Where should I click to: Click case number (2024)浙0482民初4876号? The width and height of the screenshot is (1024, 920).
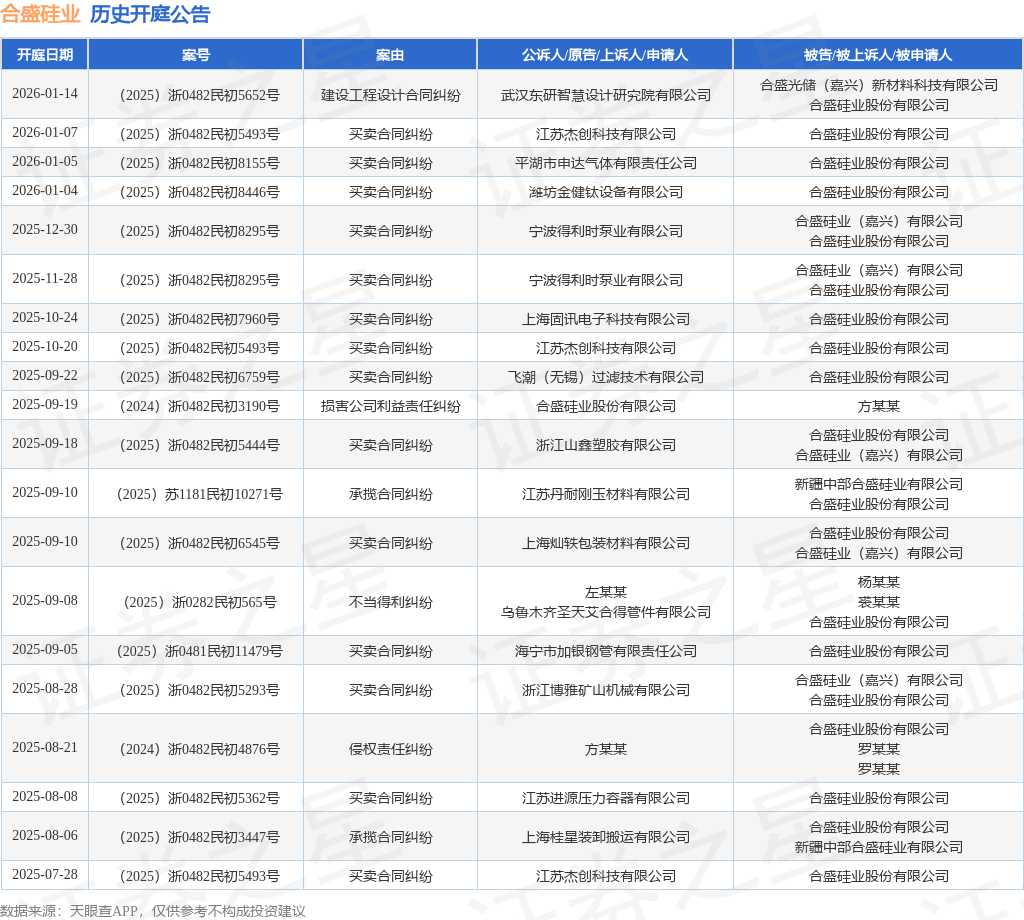click(199, 749)
